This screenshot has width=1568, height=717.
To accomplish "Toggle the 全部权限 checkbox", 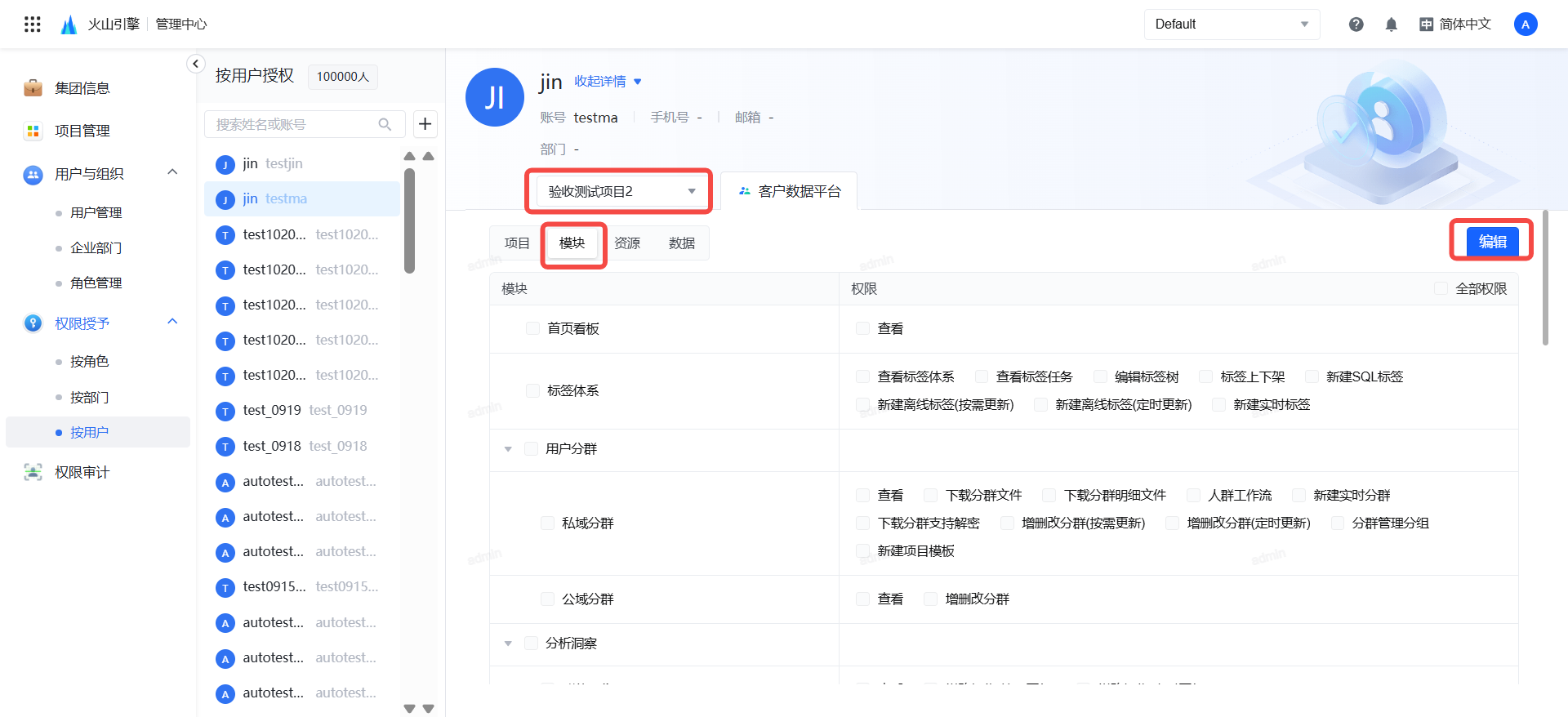I will 1441,288.
